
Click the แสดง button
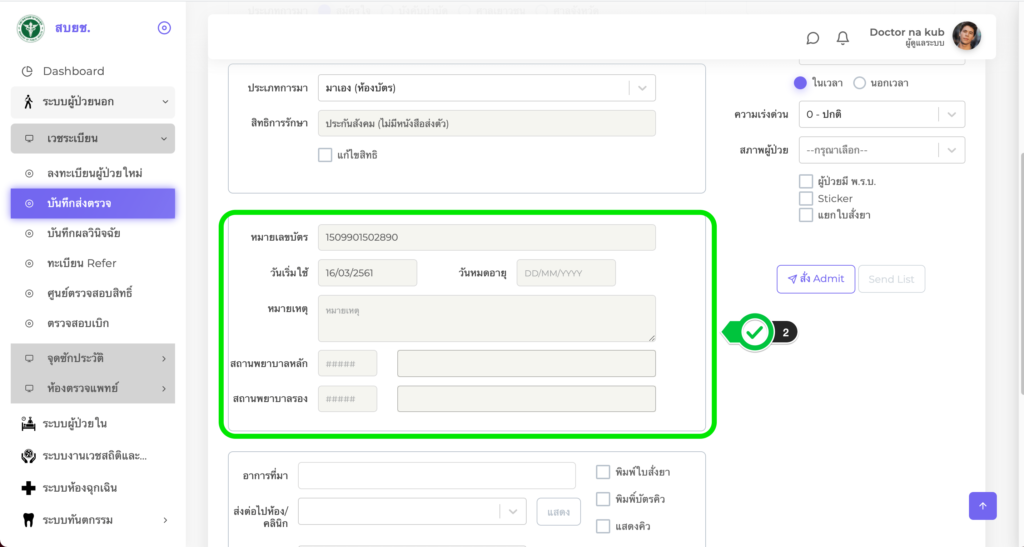tap(558, 512)
